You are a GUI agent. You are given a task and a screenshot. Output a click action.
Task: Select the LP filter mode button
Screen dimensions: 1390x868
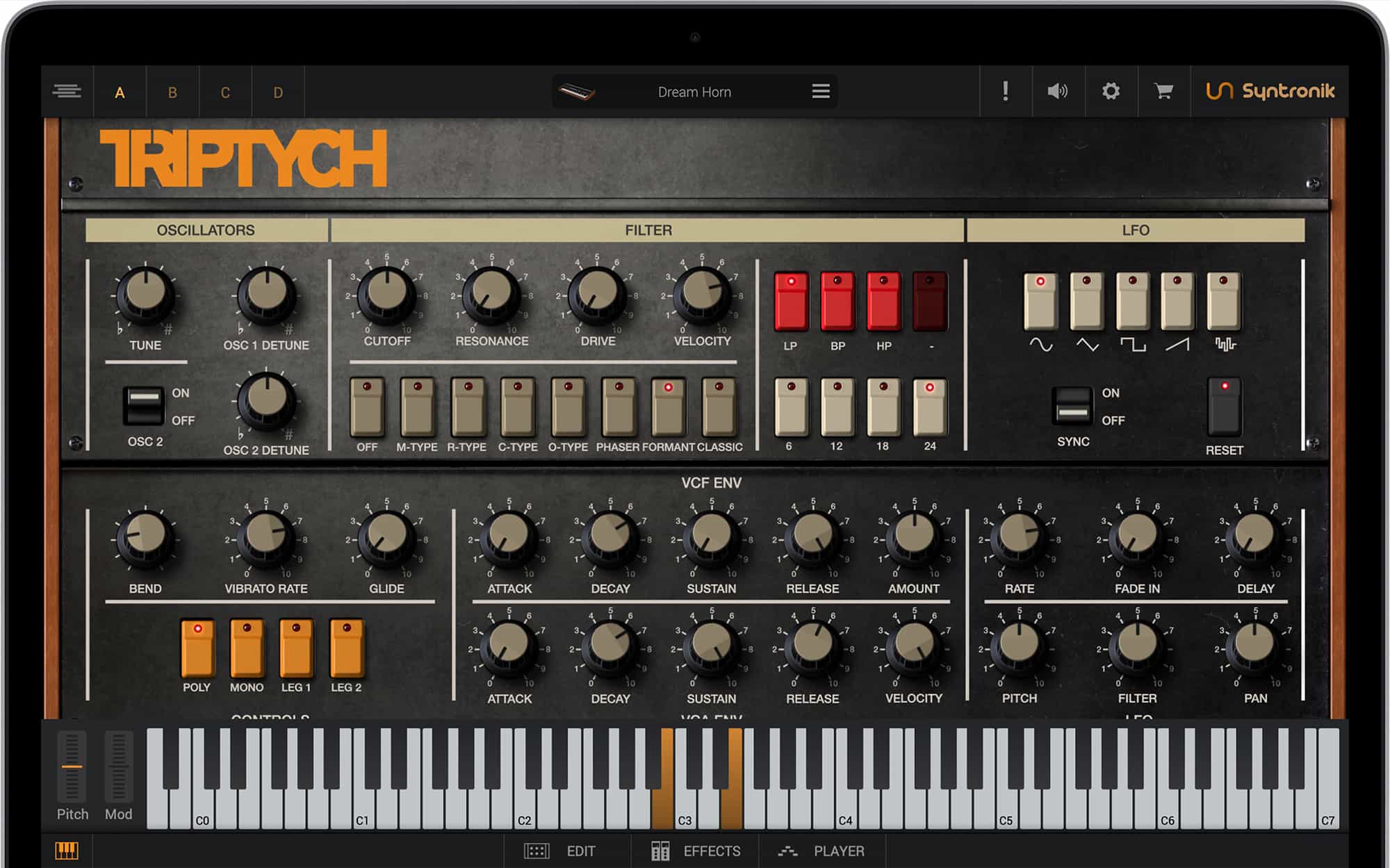point(791,301)
